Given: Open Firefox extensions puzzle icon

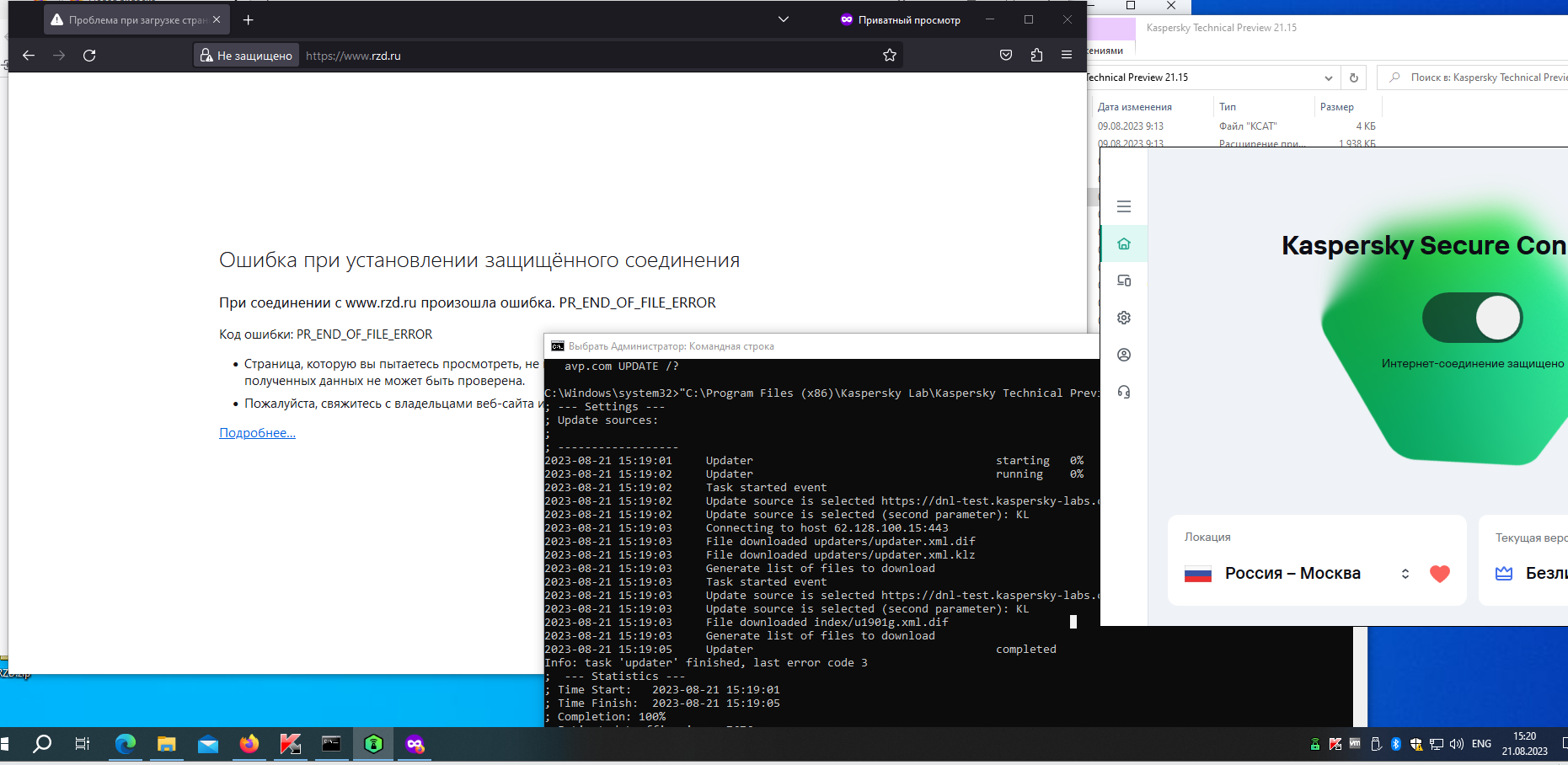Looking at the screenshot, I should (x=1036, y=56).
